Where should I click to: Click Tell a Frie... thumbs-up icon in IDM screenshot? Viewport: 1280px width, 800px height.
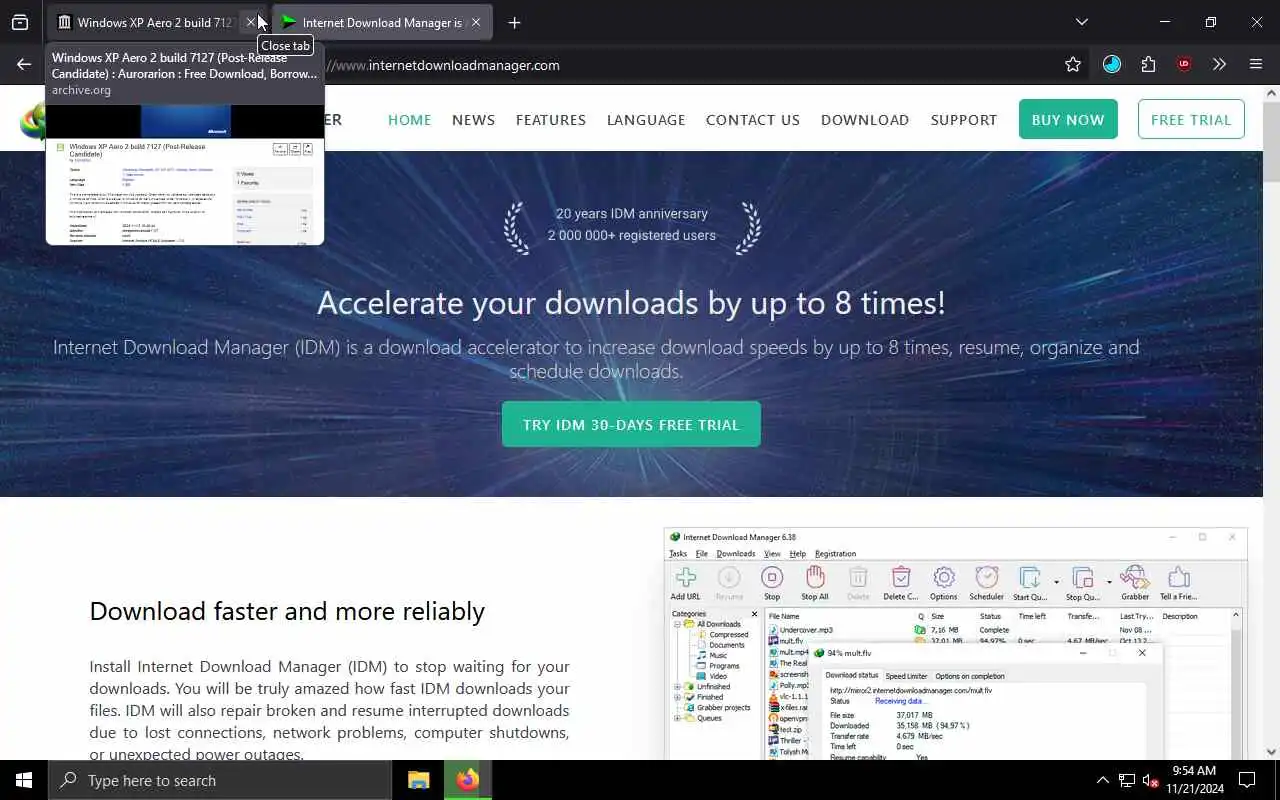(1179, 583)
